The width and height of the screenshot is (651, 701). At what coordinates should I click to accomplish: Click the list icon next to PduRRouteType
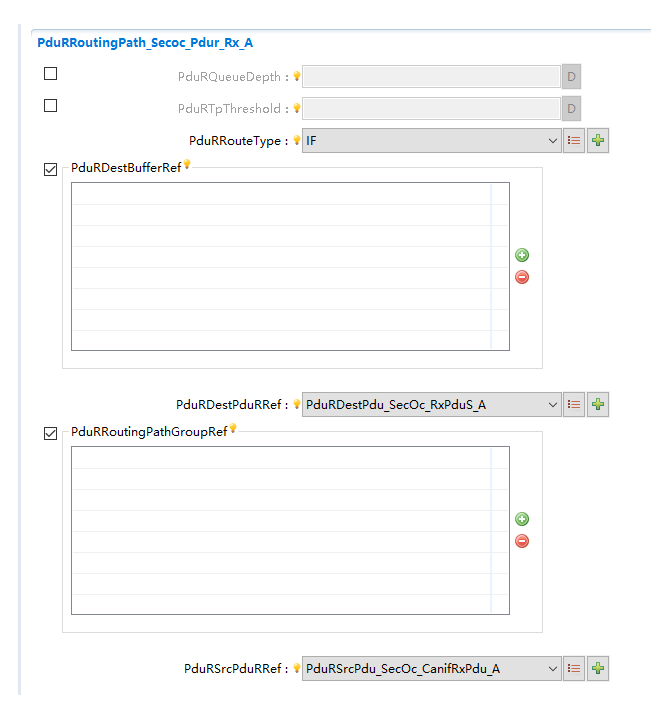coord(574,141)
